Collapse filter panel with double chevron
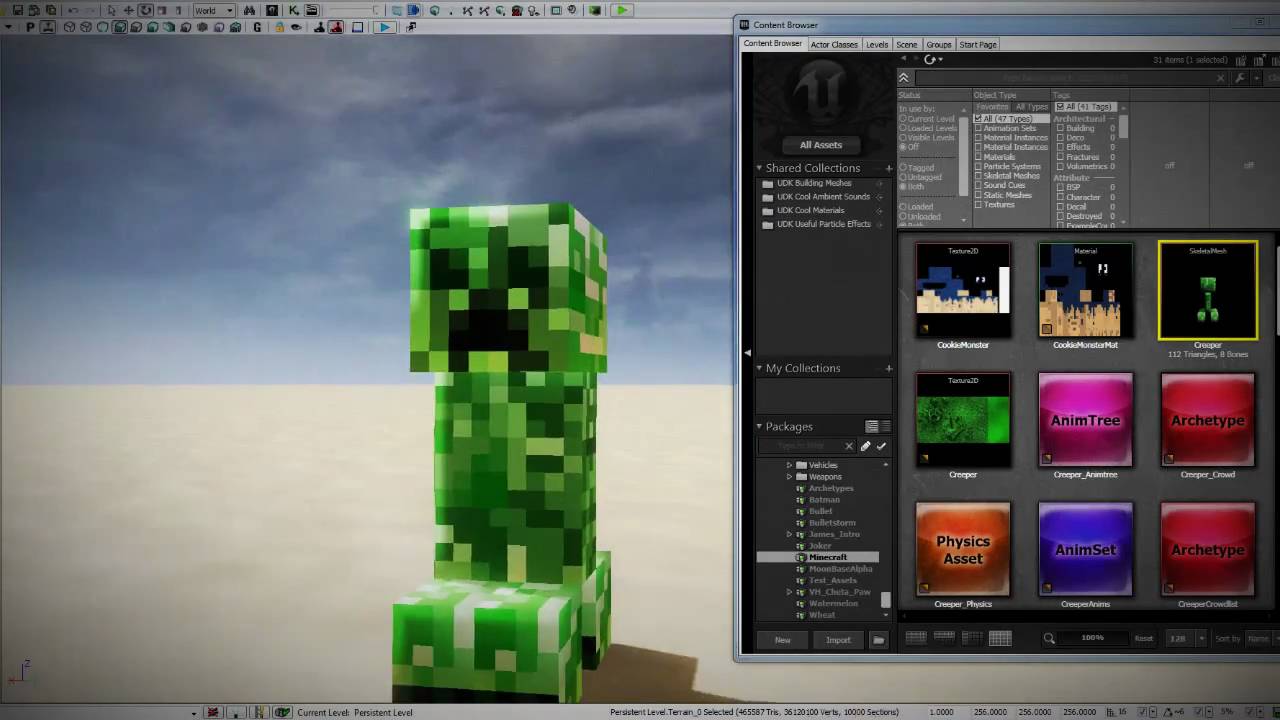Viewport: 1280px width, 720px height. pos(904,78)
